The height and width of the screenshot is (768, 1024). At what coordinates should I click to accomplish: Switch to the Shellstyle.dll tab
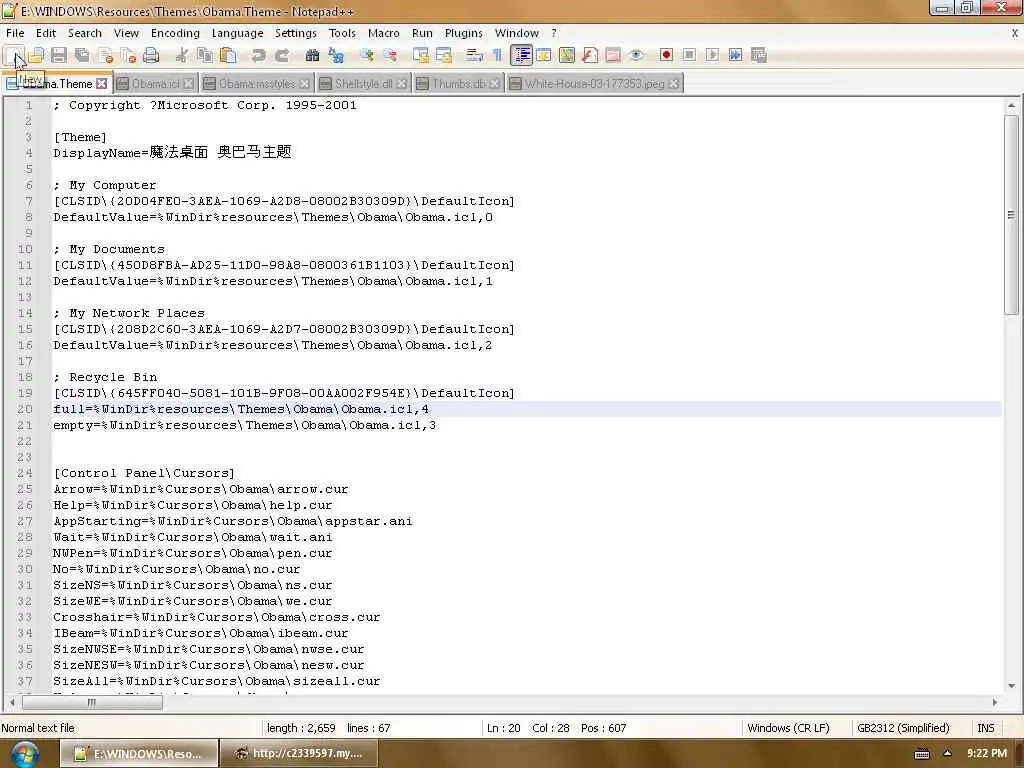click(x=363, y=84)
